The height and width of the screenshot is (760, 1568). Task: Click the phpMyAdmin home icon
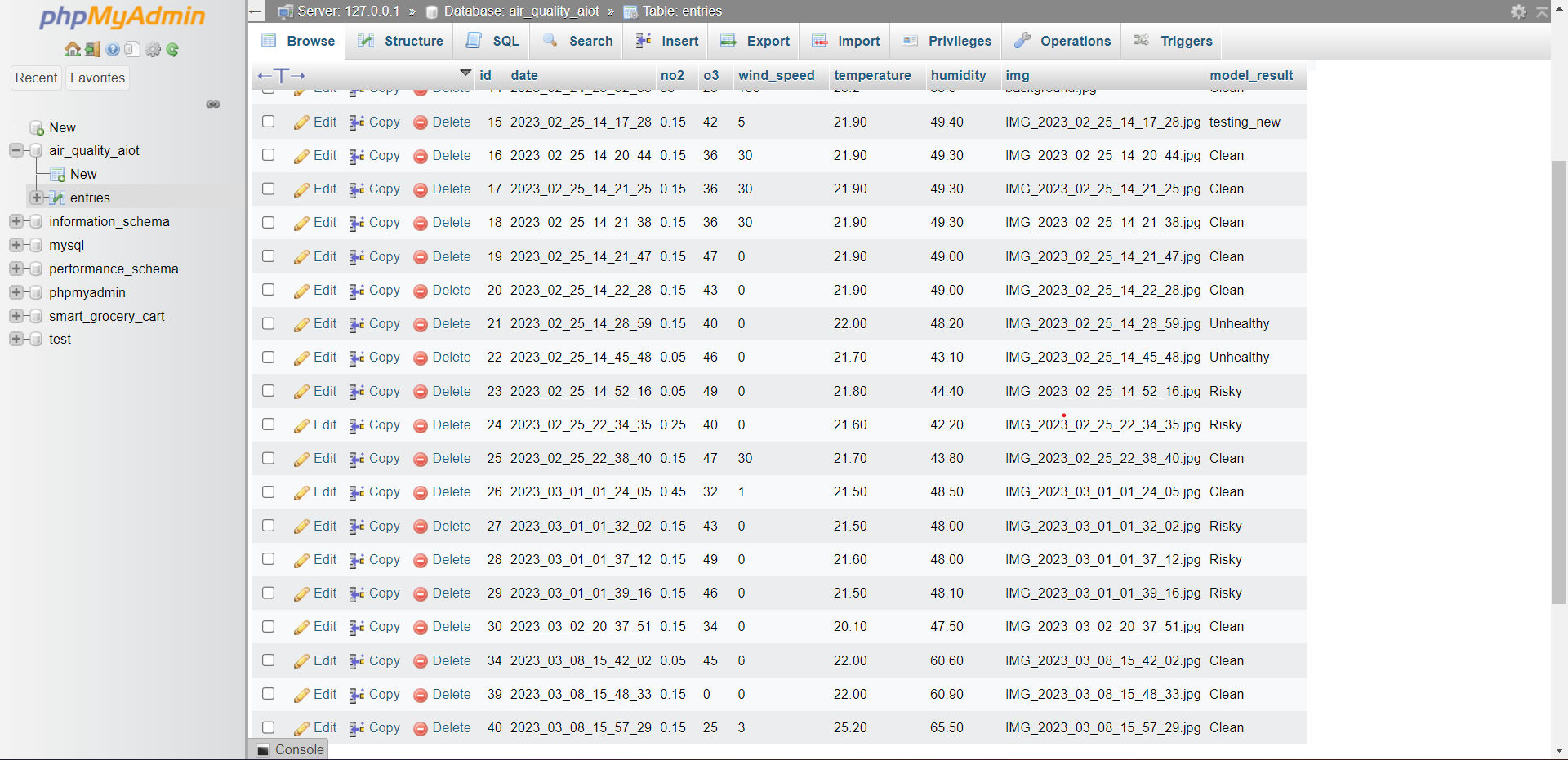[73, 49]
